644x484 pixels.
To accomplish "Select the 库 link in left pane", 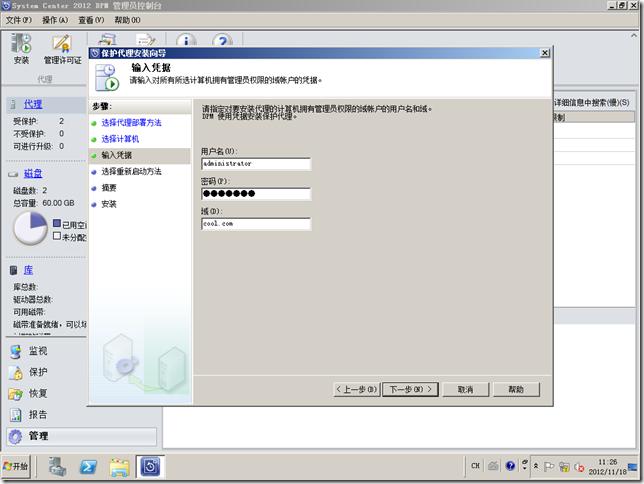I will (28, 270).
